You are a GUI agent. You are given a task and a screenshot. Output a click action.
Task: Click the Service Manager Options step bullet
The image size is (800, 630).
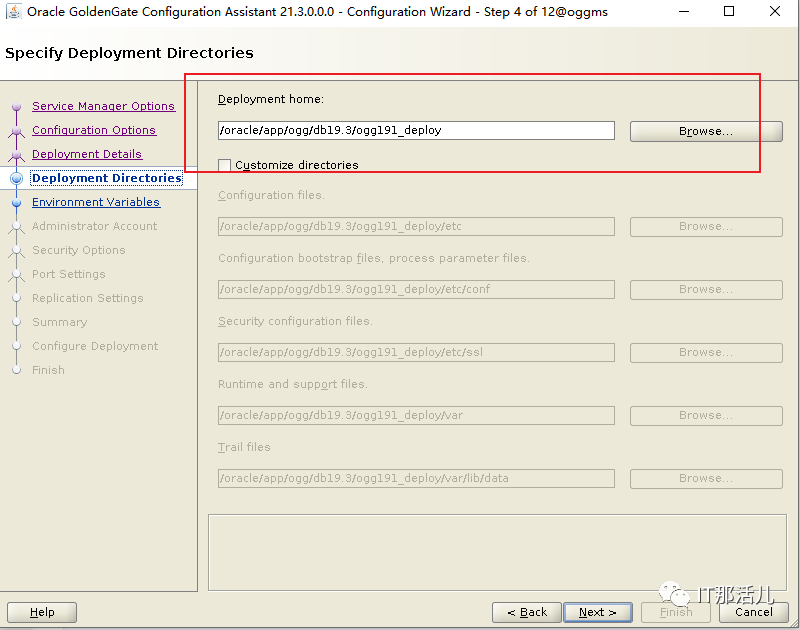point(16,106)
